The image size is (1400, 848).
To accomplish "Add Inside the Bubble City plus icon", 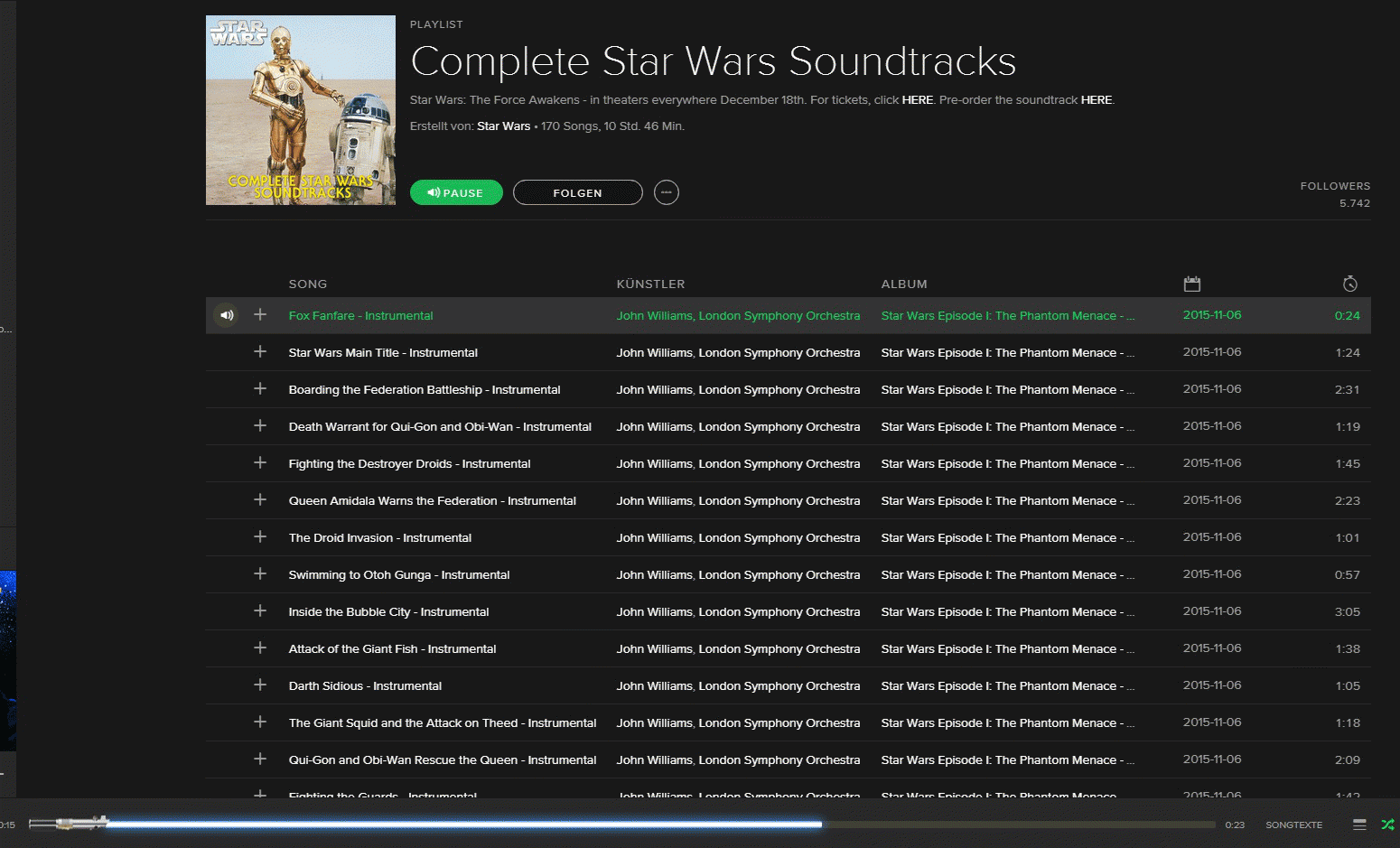I will click(260, 610).
